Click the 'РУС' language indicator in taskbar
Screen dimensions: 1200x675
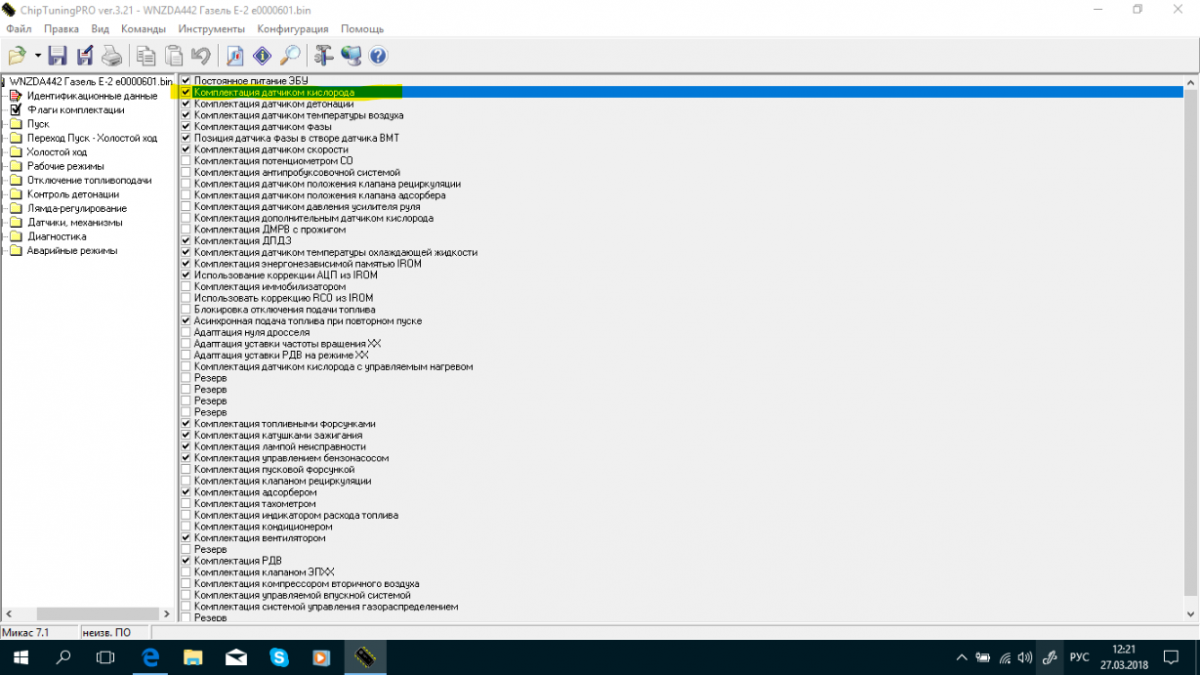[x=1079, y=658]
